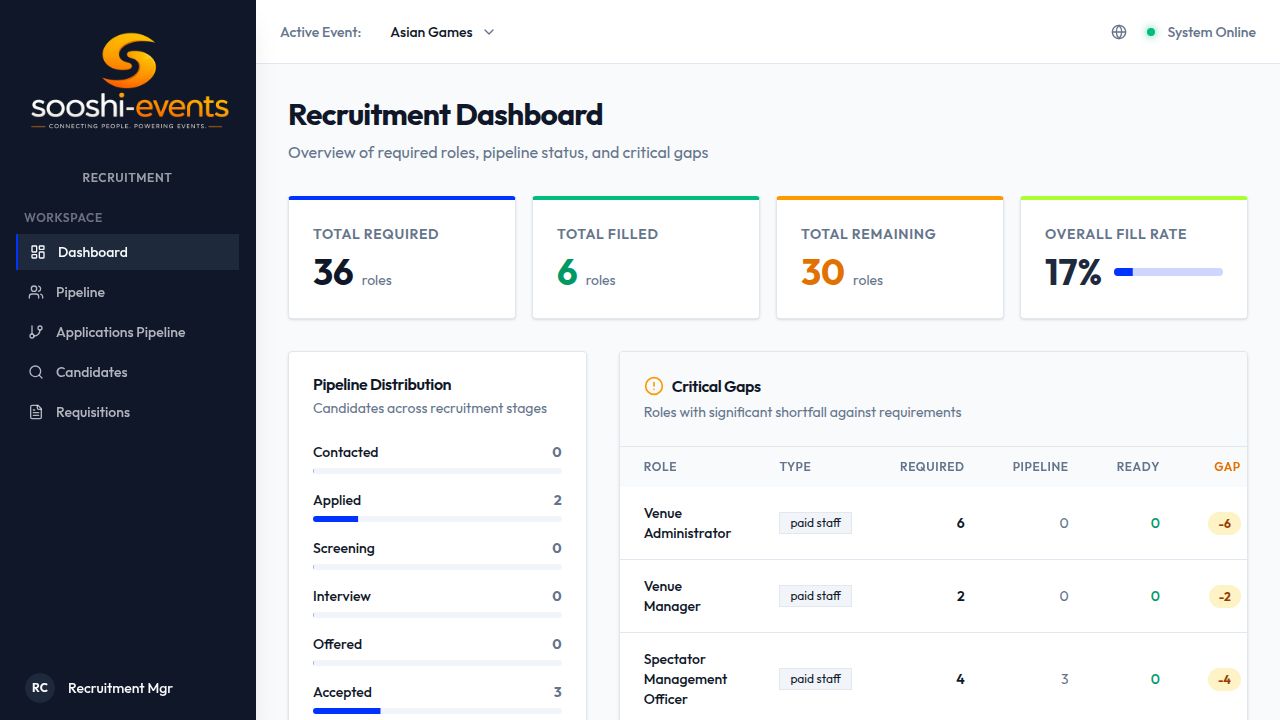Image resolution: width=1280 pixels, height=720 pixels.
Task: Click the Total Filled card
Action: (646, 258)
